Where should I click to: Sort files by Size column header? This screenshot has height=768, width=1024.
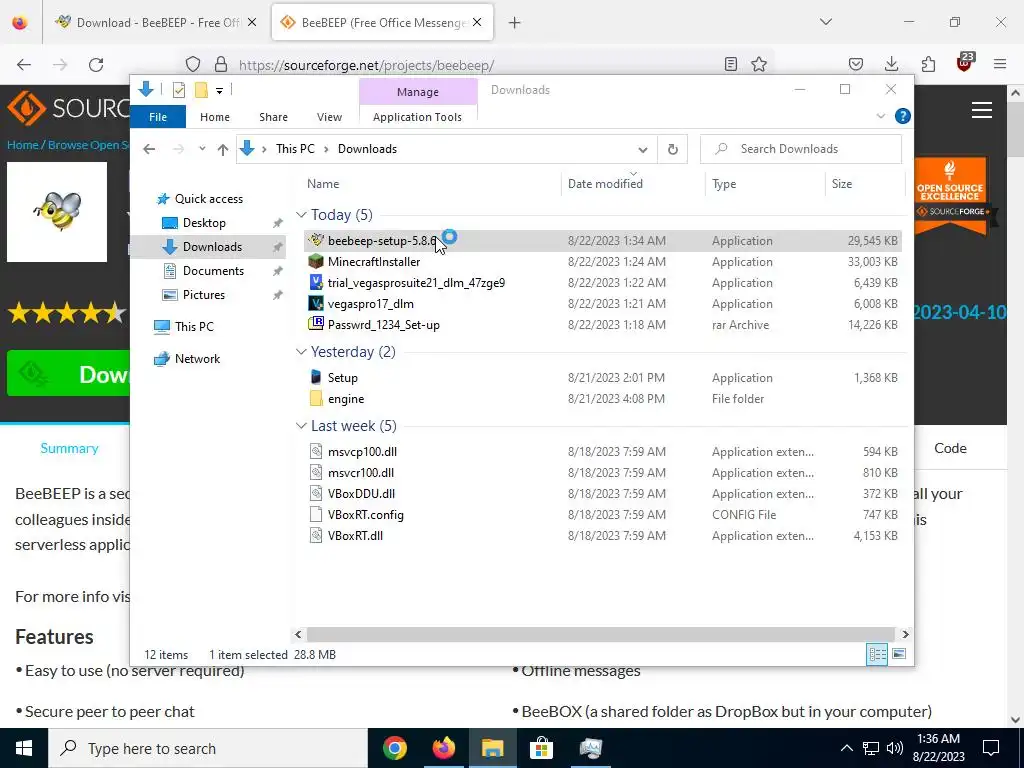(841, 184)
